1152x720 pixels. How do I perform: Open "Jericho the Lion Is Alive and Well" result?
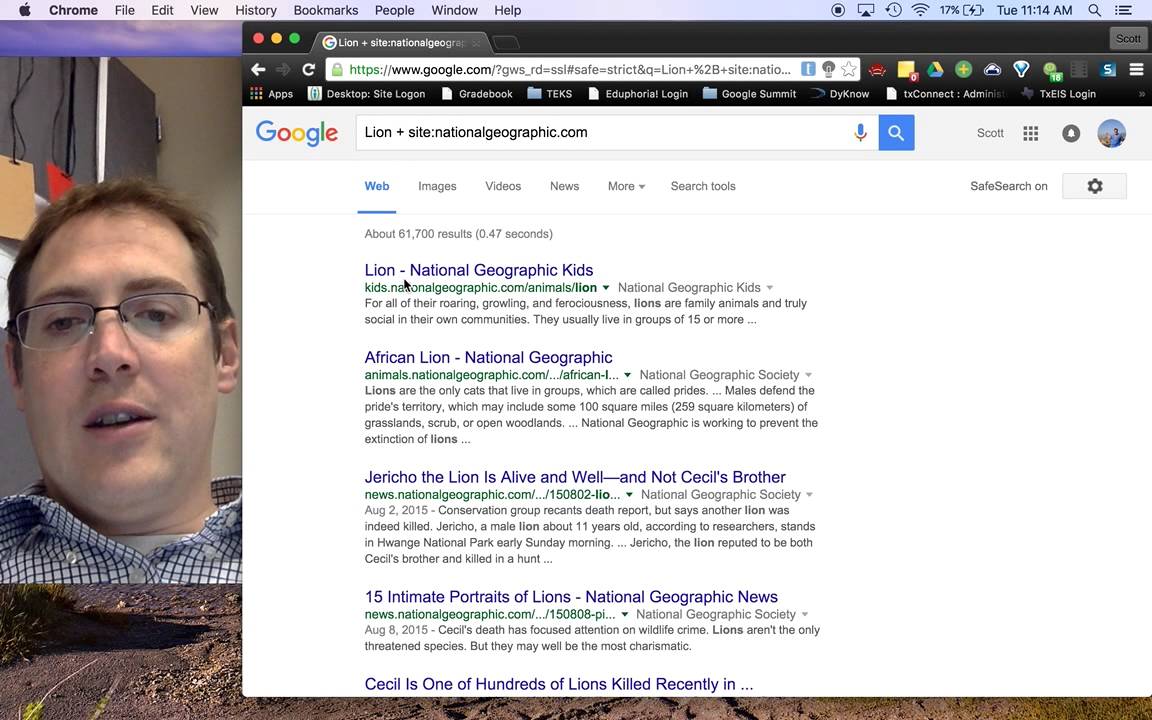click(x=575, y=477)
